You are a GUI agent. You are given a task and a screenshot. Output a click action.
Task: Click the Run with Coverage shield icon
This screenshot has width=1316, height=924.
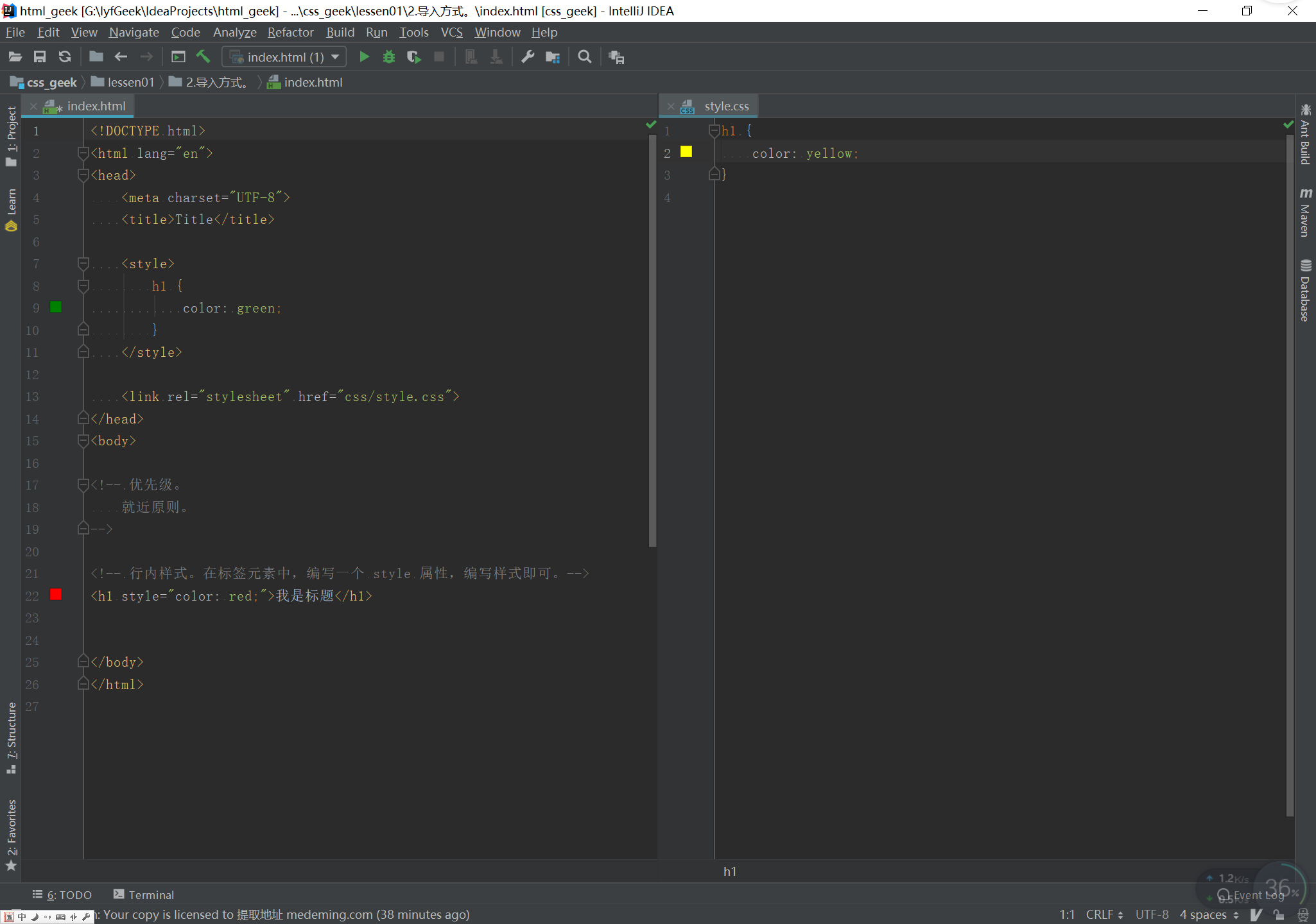pyautogui.click(x=414, y=57)
